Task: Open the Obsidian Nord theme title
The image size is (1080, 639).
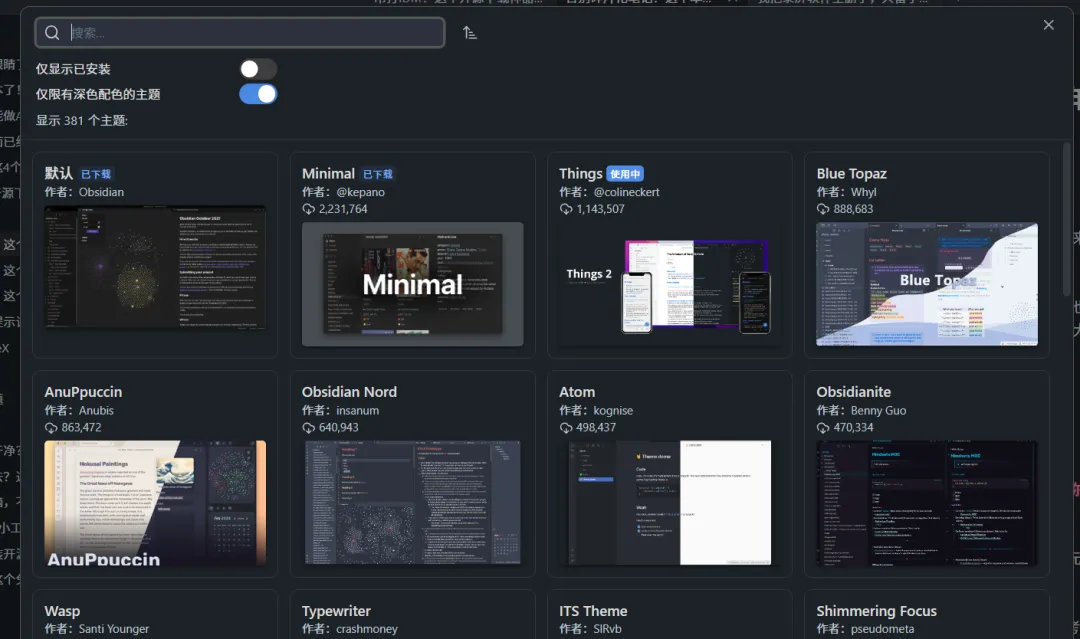Action: [x=349, y=392]
